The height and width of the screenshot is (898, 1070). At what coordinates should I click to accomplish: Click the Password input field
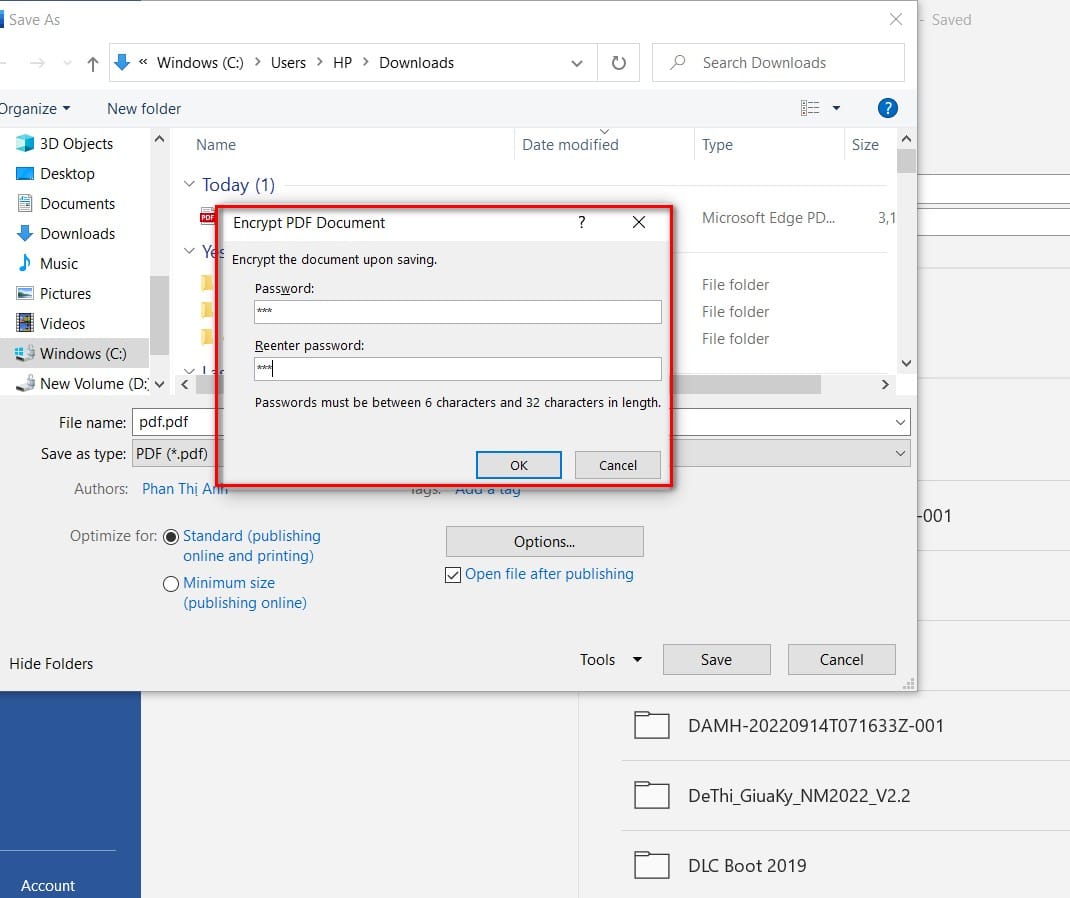(457, 312)
